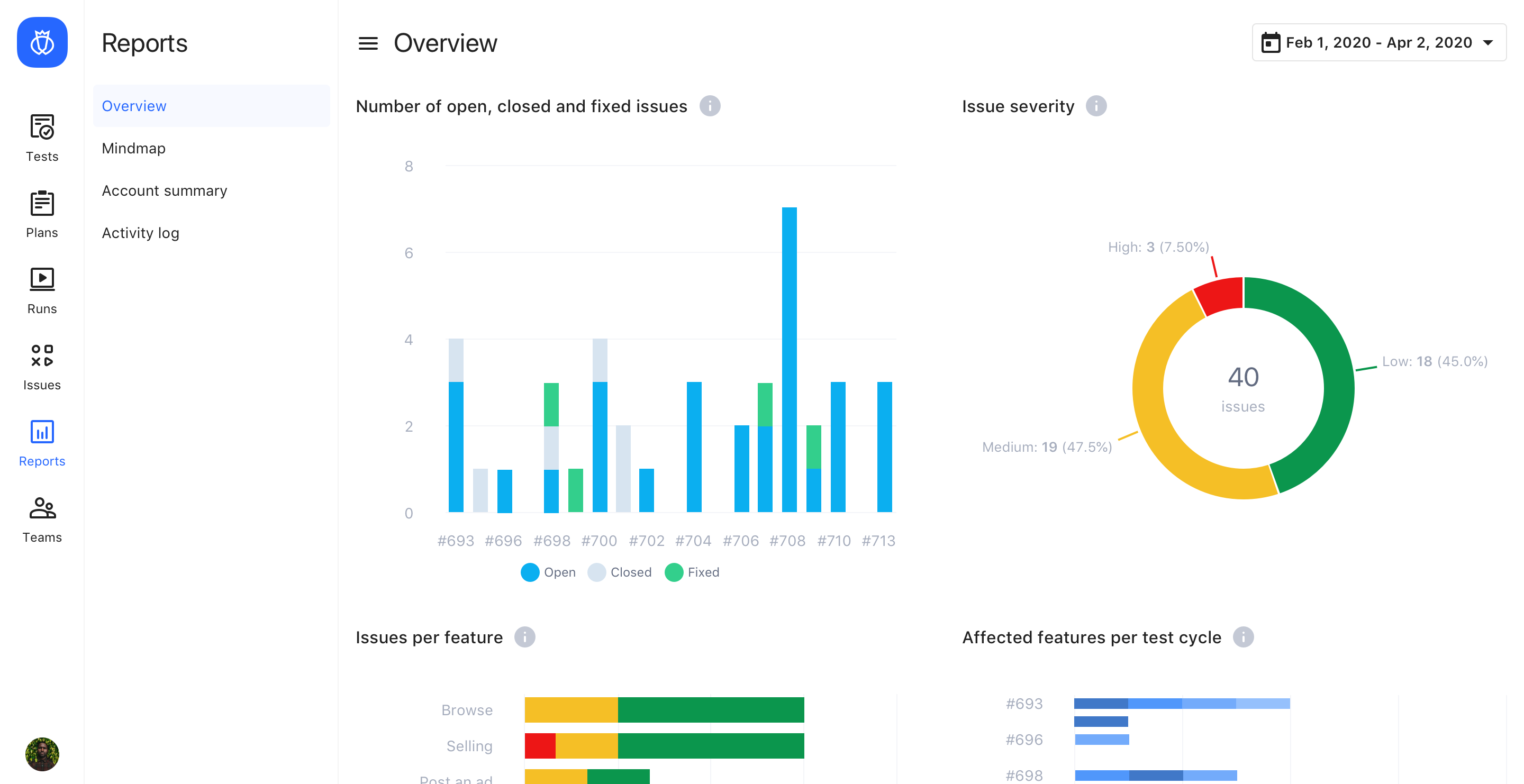
Task: Select Mindmap report menu item
Action: [x=134, y=149]
